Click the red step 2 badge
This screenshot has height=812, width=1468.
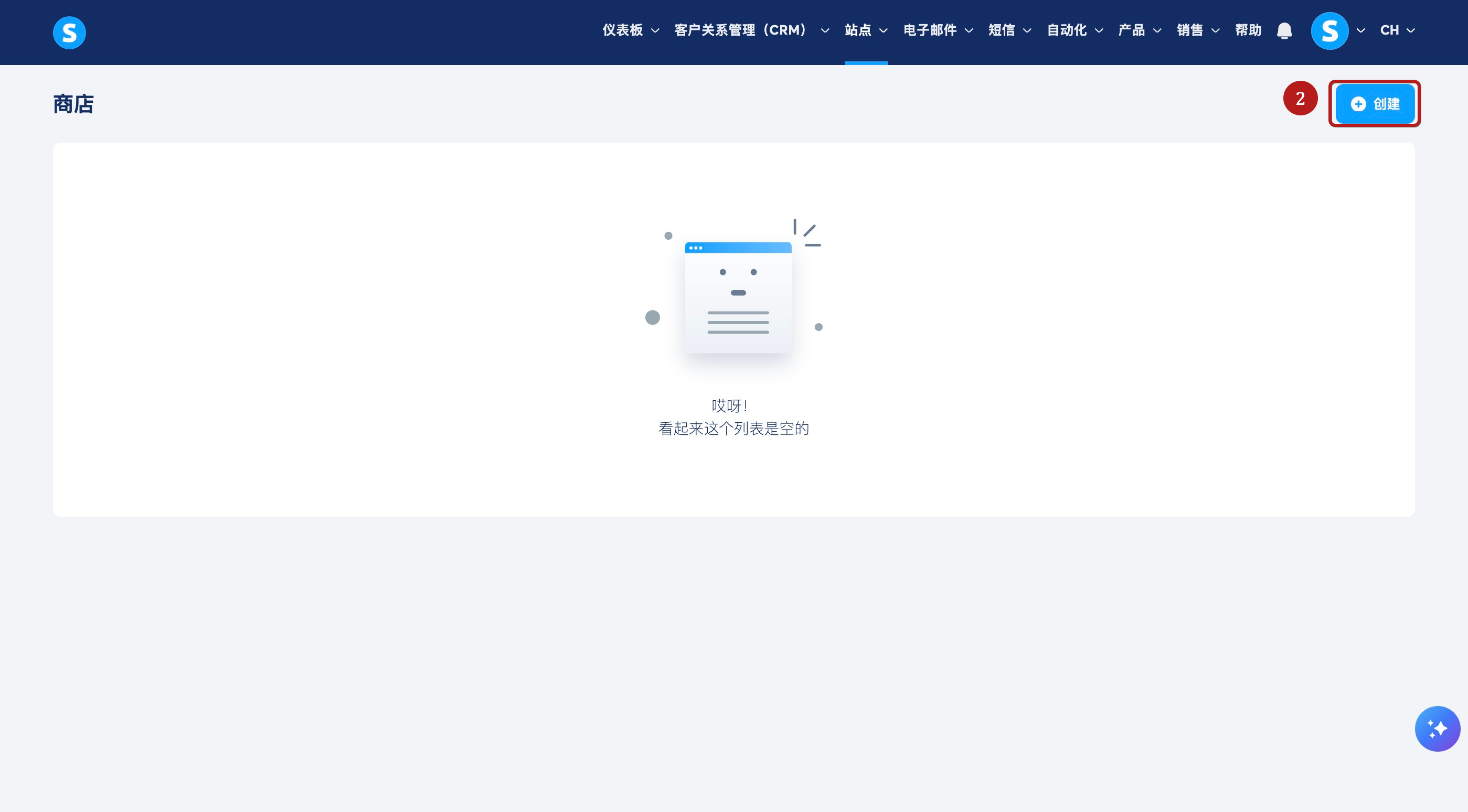coord(1300,99)
